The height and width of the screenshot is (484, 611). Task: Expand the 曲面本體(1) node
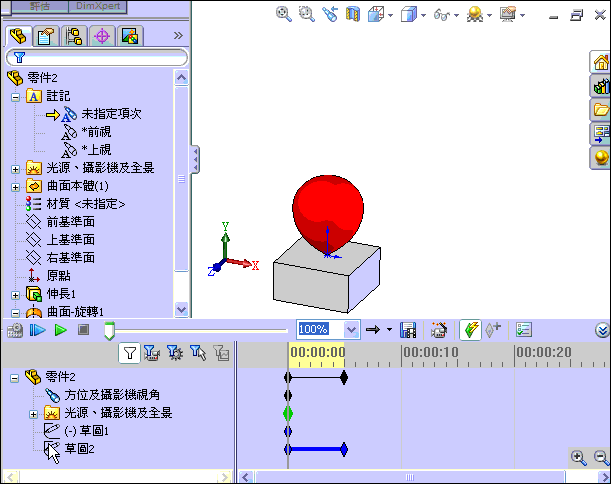pos(15,187)
